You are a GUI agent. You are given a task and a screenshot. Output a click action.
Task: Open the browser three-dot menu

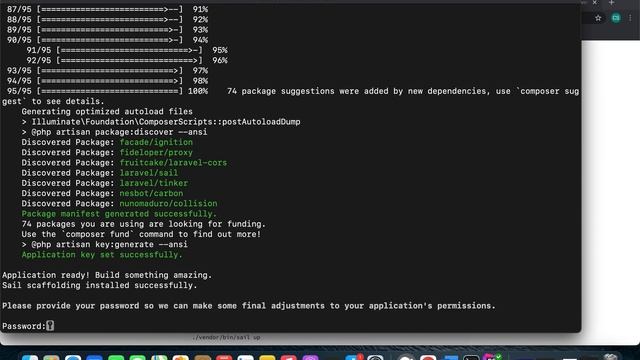[631, 18]
